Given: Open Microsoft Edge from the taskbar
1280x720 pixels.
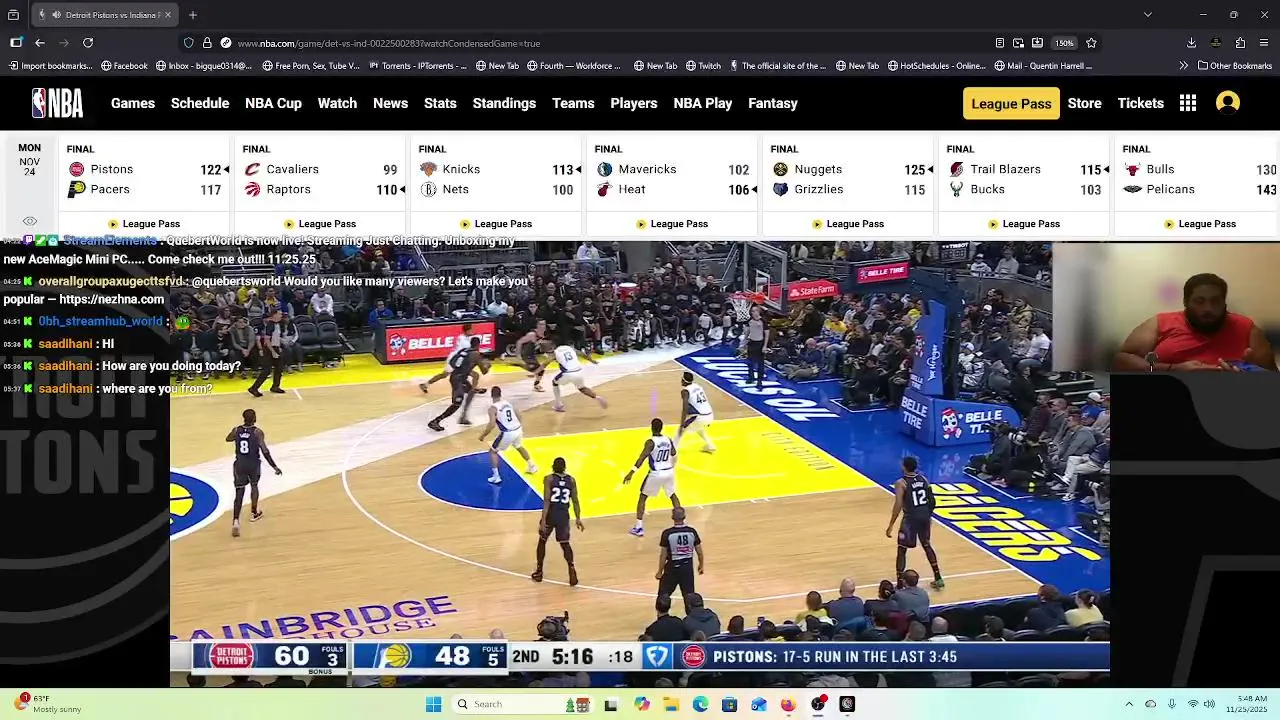Looking at the screenshot, I should click(700, 704).
